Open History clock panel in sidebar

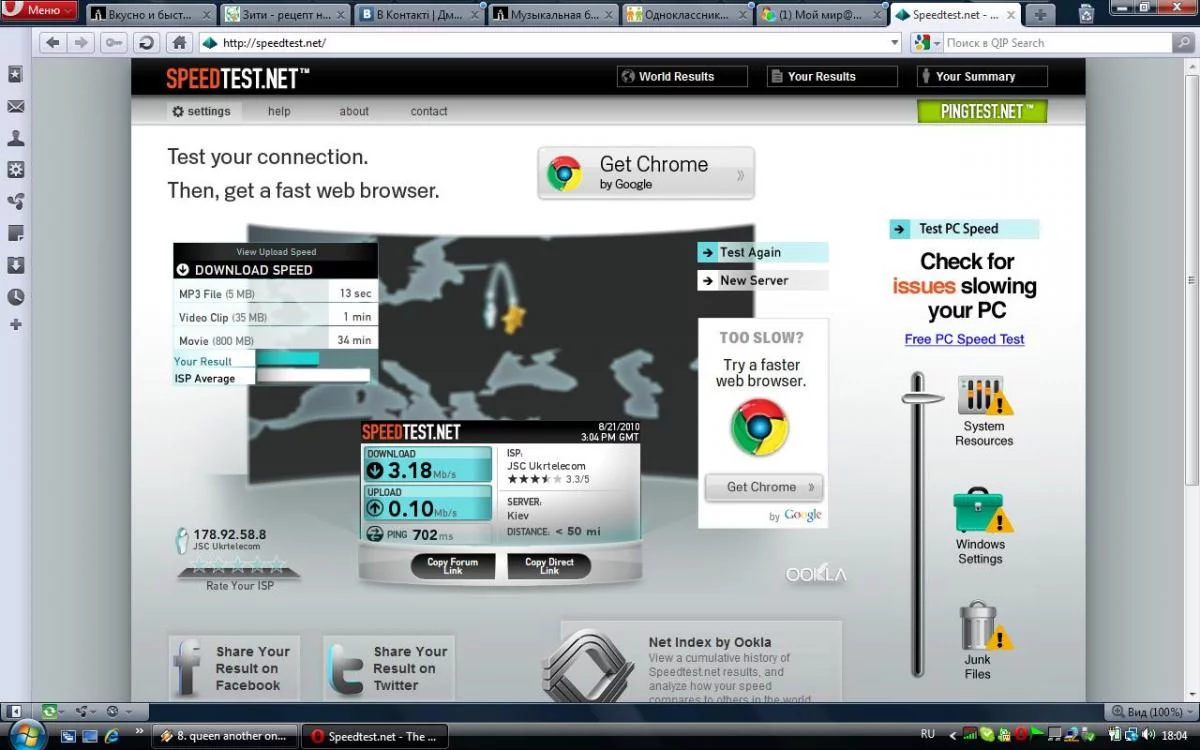(x=16, y=297)
